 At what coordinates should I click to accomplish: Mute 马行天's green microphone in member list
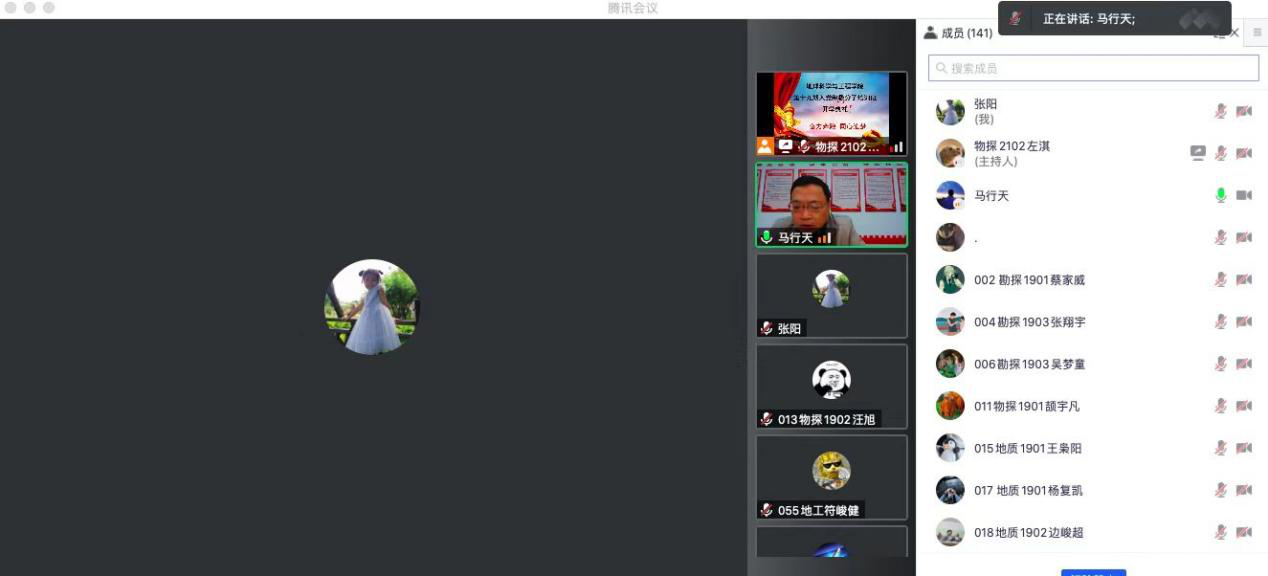(1220, 195)
